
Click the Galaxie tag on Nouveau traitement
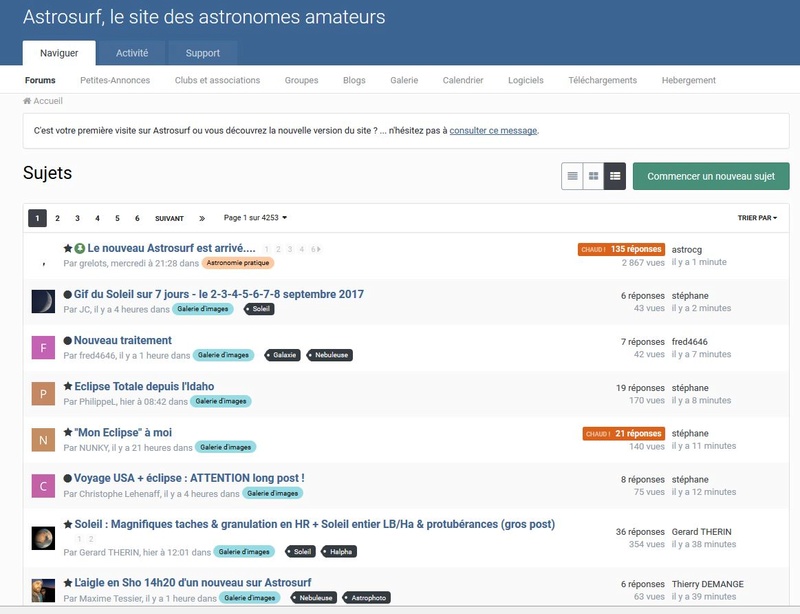point(283,355)
